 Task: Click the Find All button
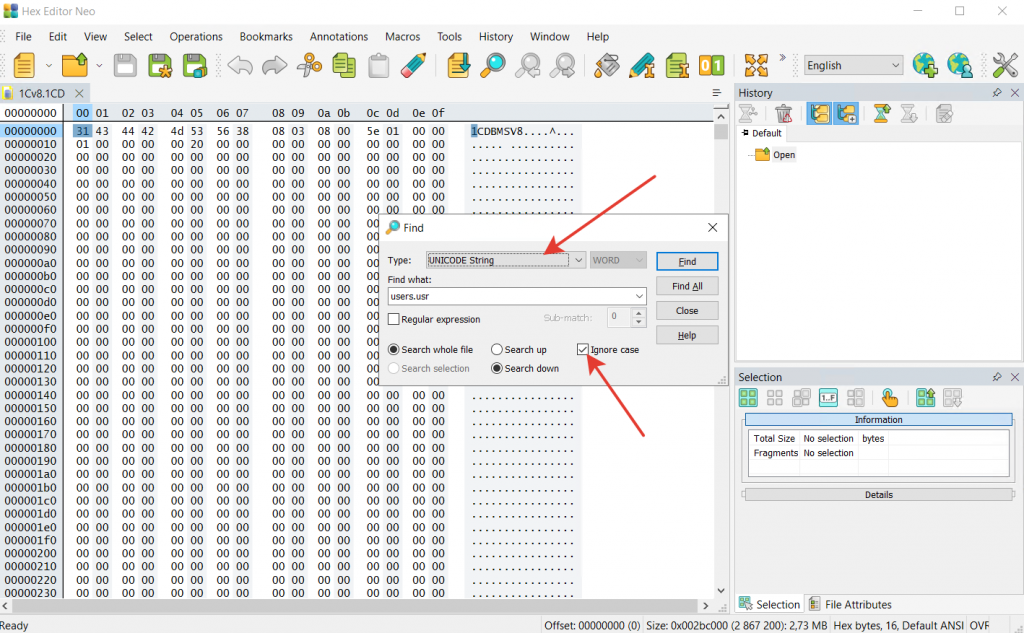coord(687,286)
